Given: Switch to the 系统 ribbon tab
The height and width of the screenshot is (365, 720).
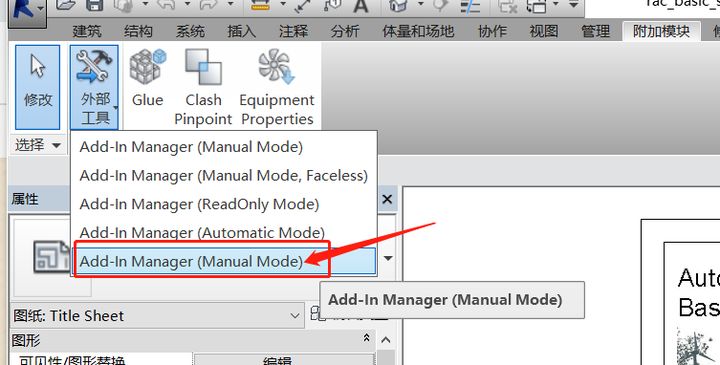Looking at the screenshot, I should tap(190, 31).
